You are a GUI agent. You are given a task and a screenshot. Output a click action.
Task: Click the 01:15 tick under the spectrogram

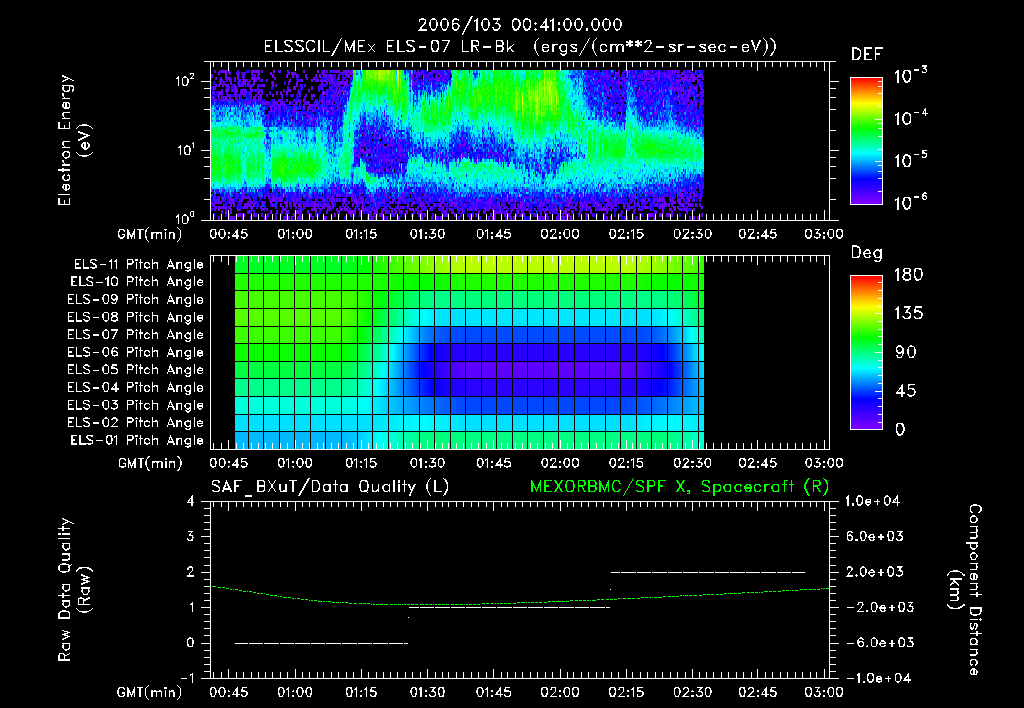click(x=360, y=234)
